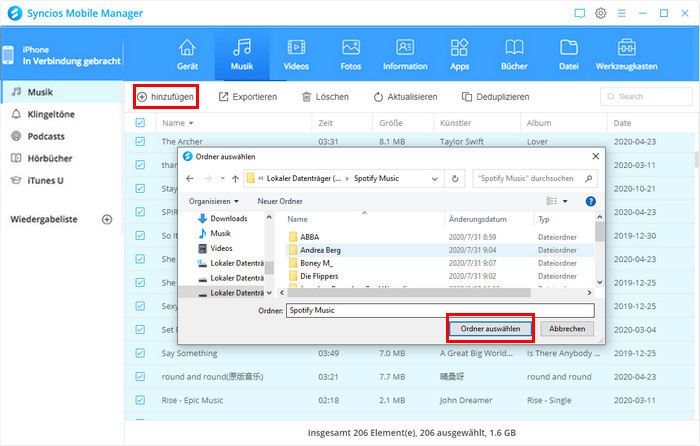
Task: Refresh the folder dialog view
Action: tap(455, 179)
